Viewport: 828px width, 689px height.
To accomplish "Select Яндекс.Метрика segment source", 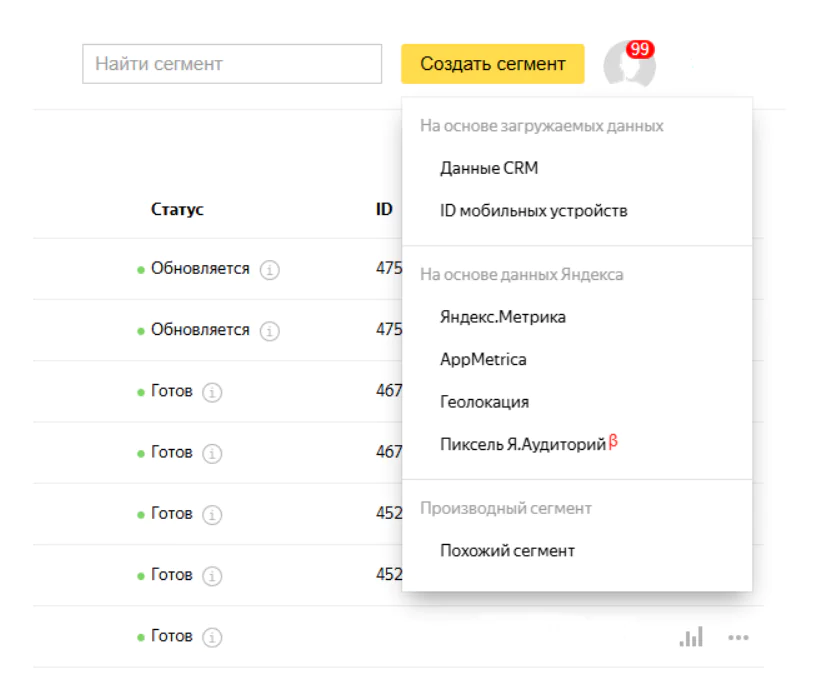I will click(503, 316).
